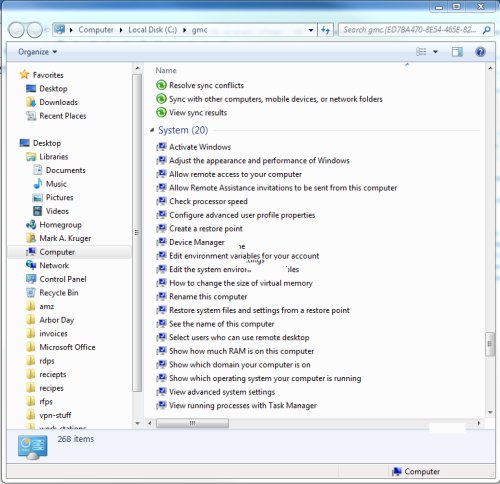
Task: Click the Control Panel icon
Action: point(31,279)
